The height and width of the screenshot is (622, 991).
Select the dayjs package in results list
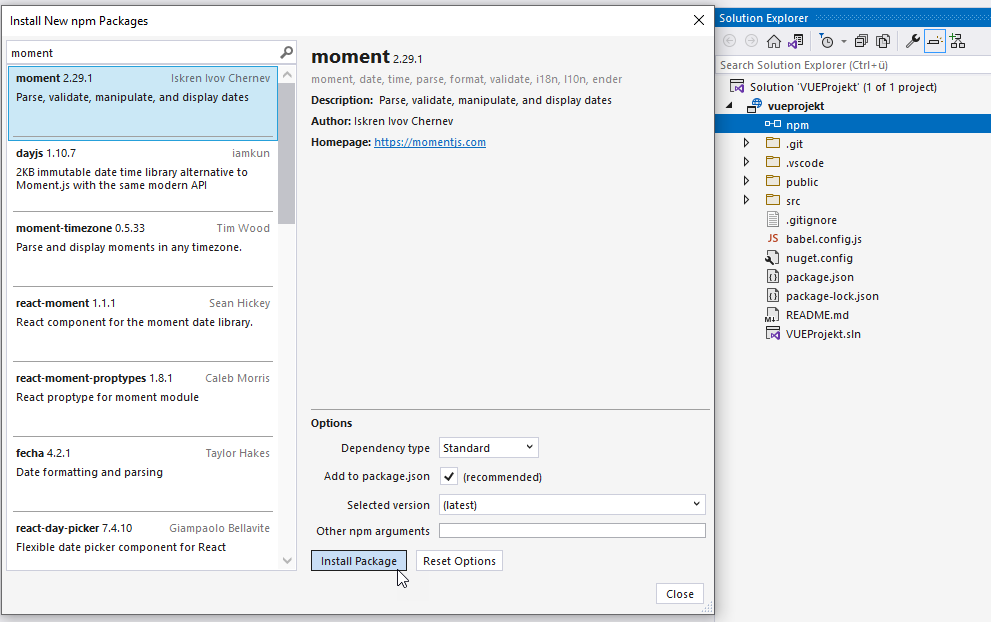coord(142,174)
